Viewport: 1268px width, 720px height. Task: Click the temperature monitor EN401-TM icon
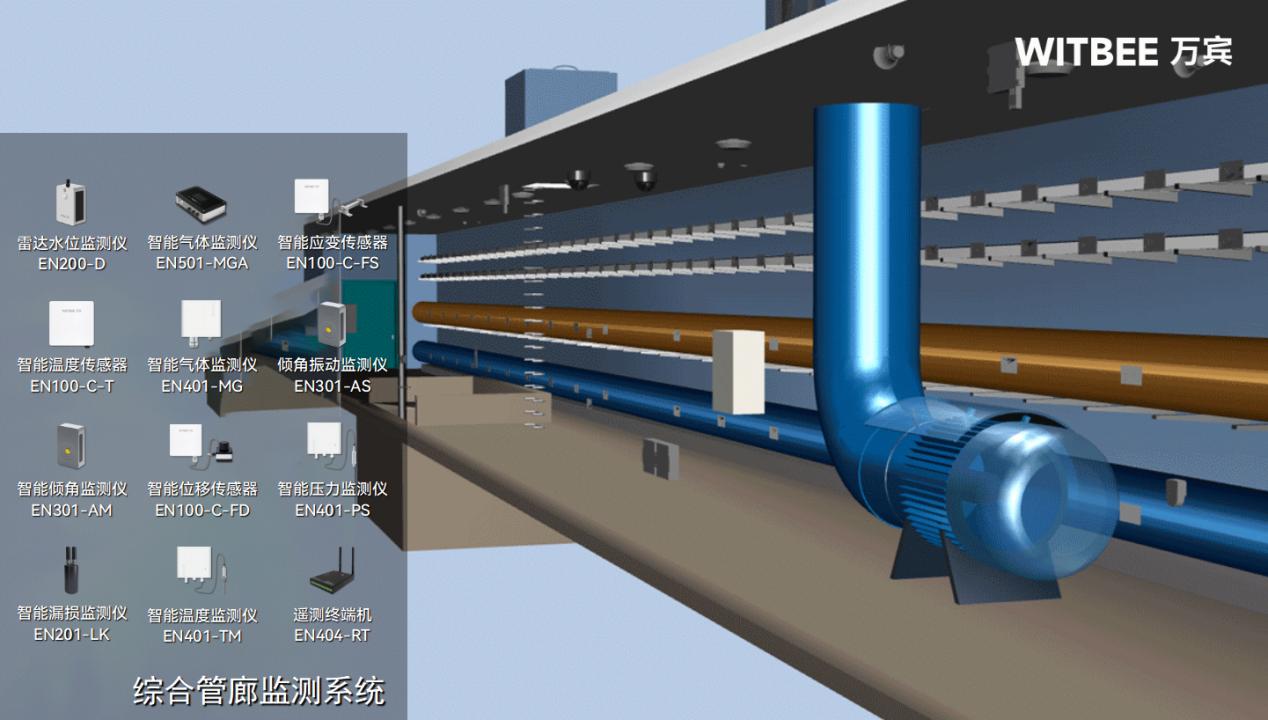(201, 572)
